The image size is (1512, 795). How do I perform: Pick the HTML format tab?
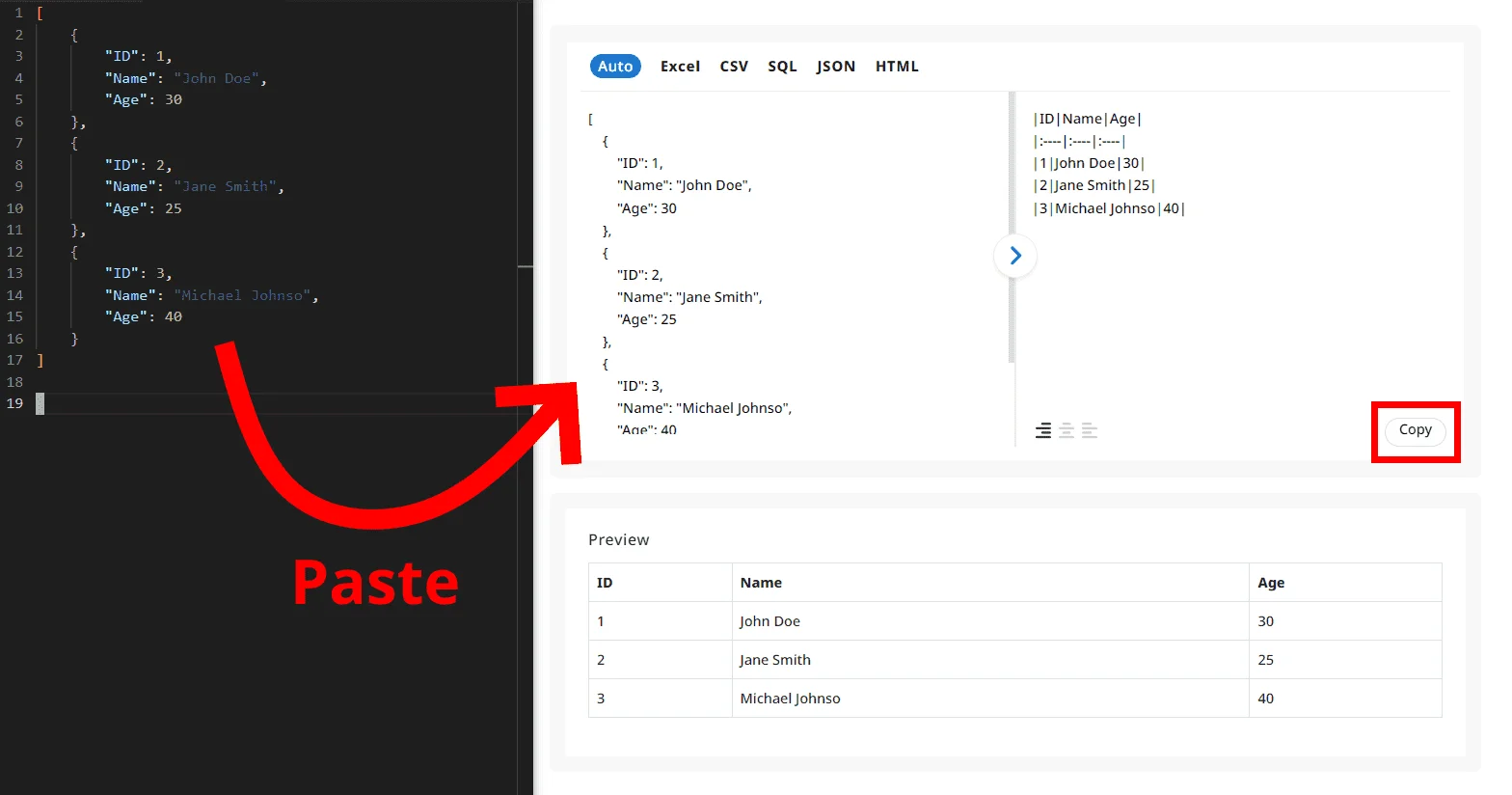coord(897,67)
